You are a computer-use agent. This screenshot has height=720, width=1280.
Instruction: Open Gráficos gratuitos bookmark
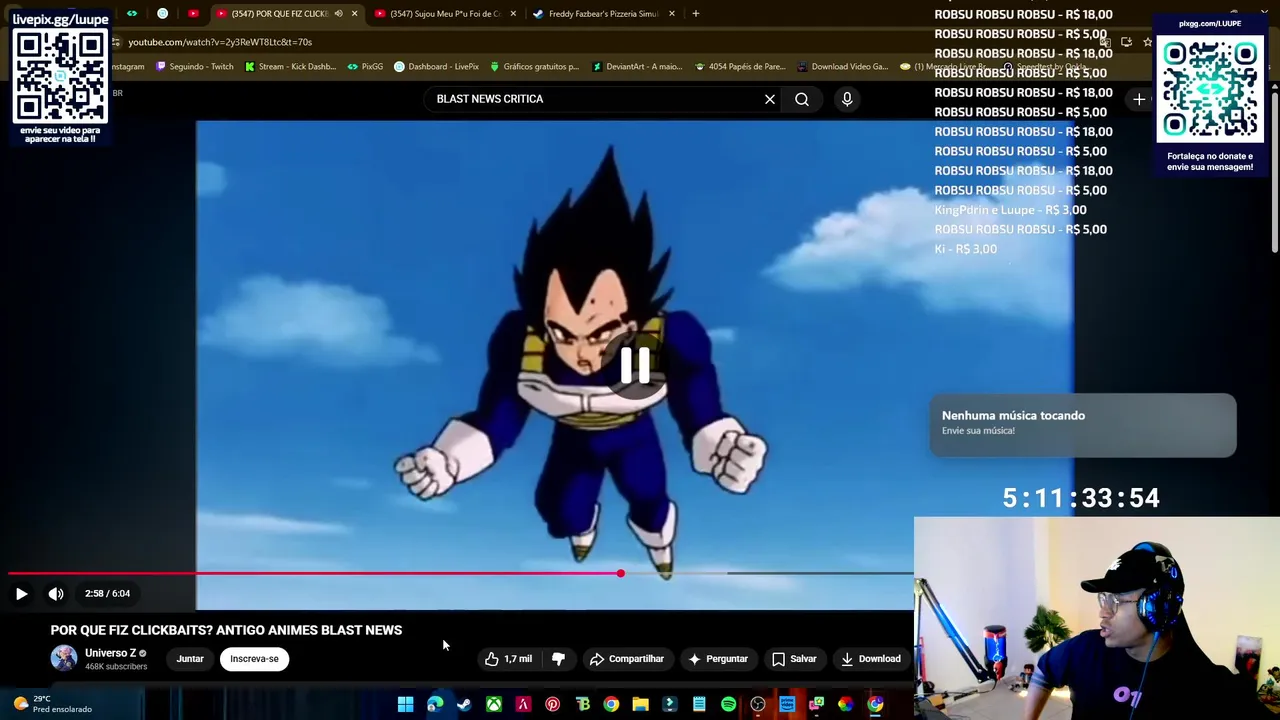coord(534,67)
